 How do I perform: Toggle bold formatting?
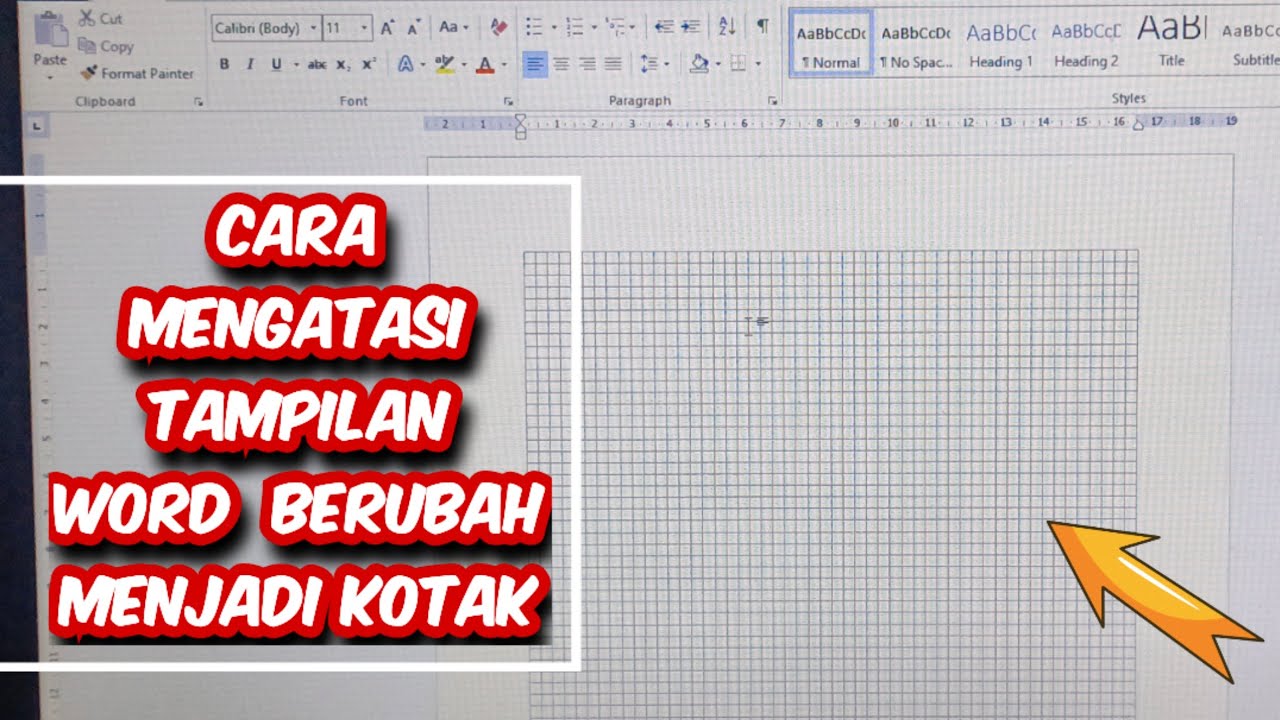(224, 64)
